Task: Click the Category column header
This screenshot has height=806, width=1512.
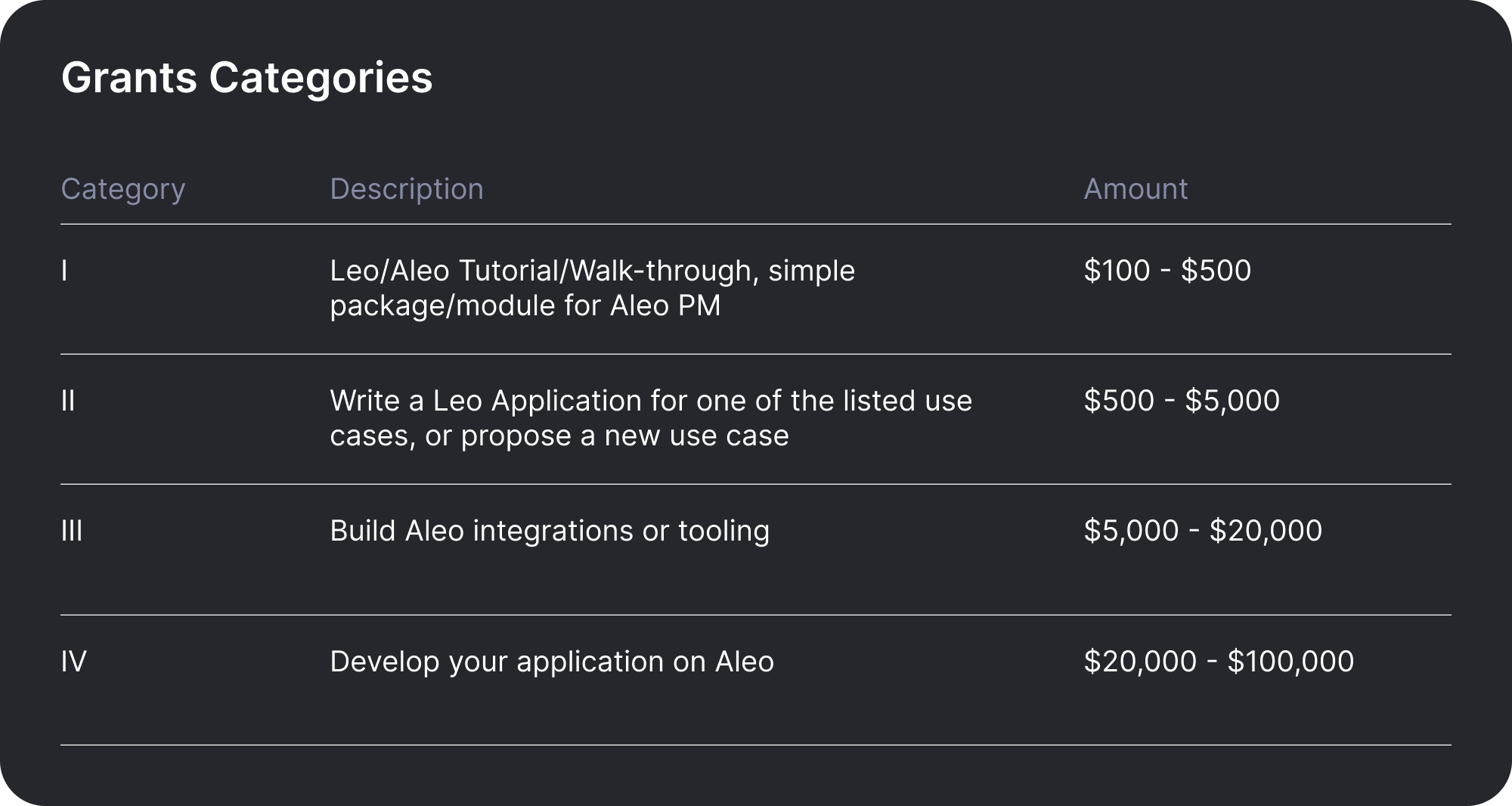Action: coord(122,189)
